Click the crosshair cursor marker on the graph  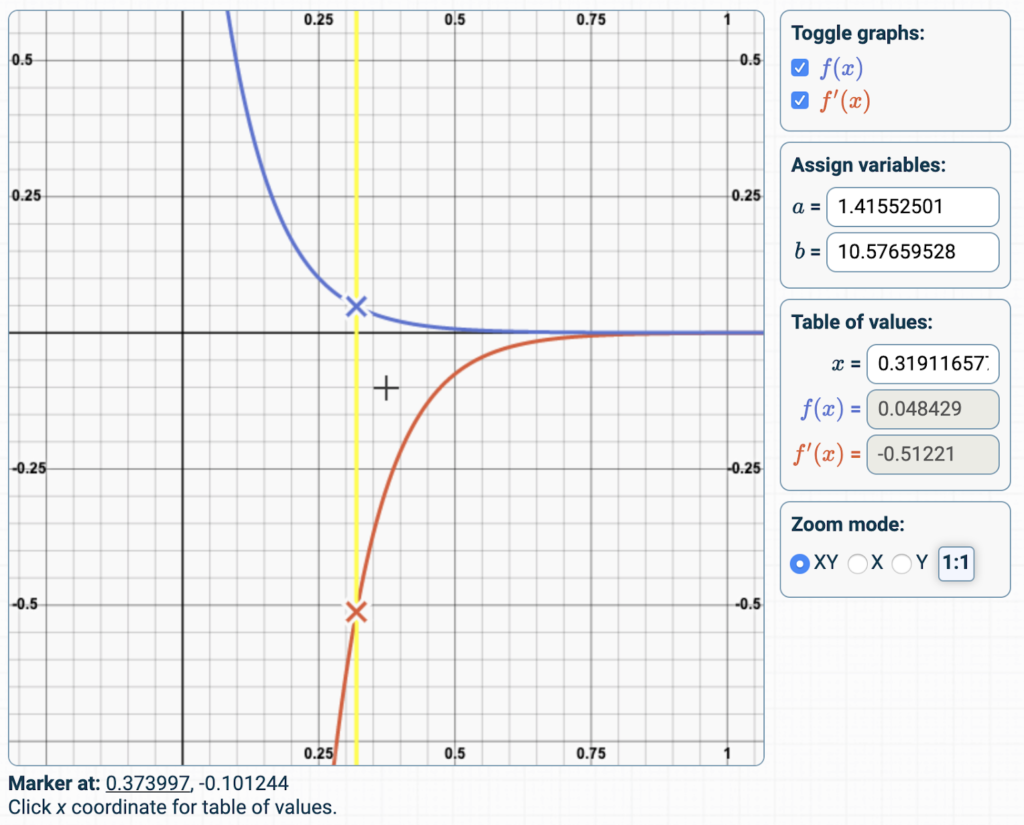click(386, 387)
